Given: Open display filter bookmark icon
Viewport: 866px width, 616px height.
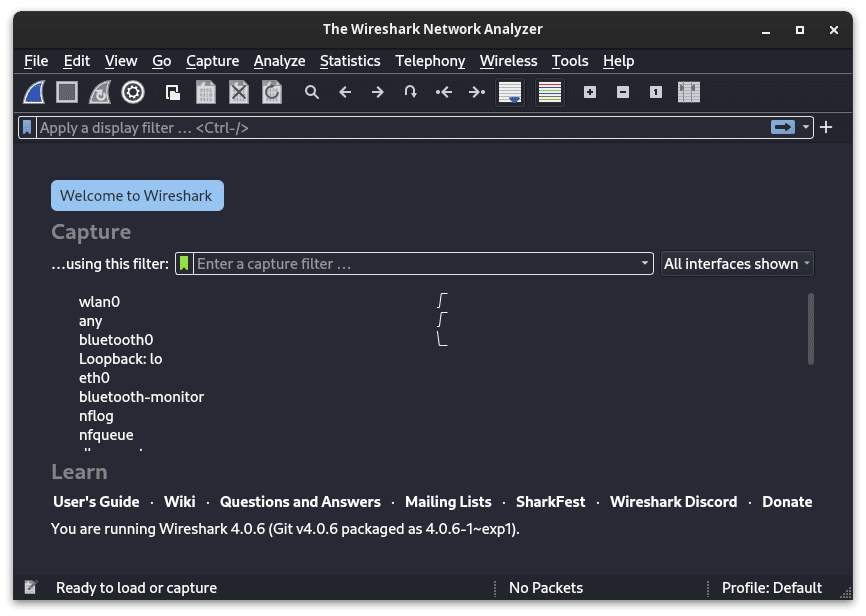Looking at the screenshot, I should pyautogui.click(x=27, y=128).
